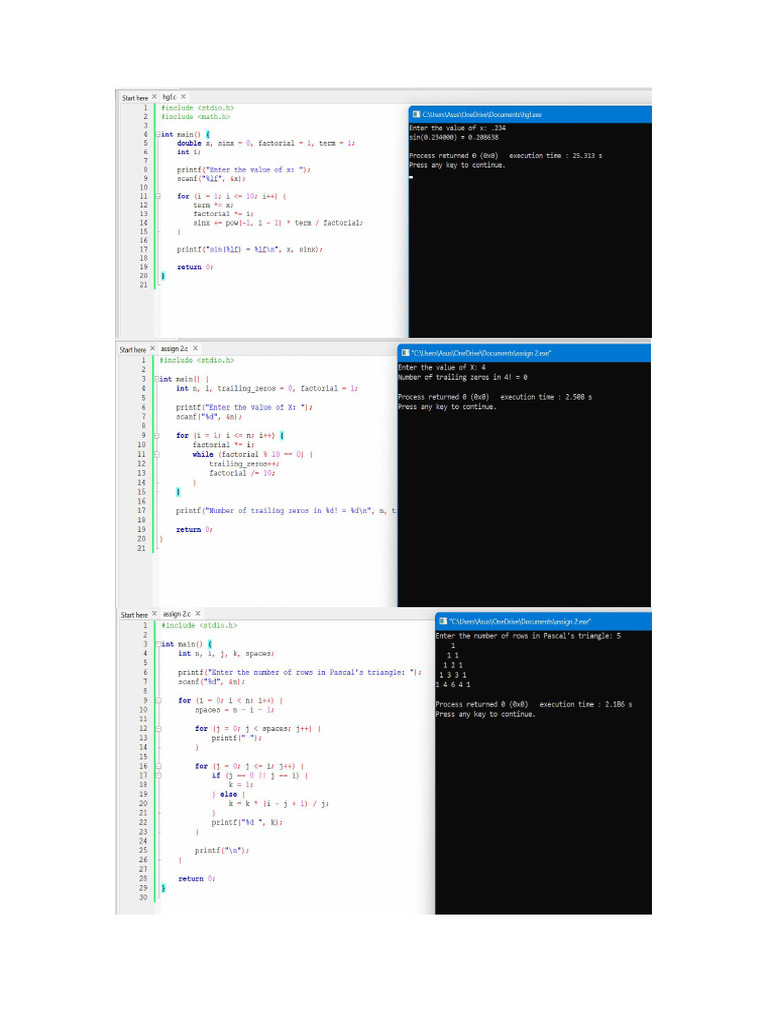Click the '} else {' code line
The image size is (768, 1024).
tap(229, 794)
